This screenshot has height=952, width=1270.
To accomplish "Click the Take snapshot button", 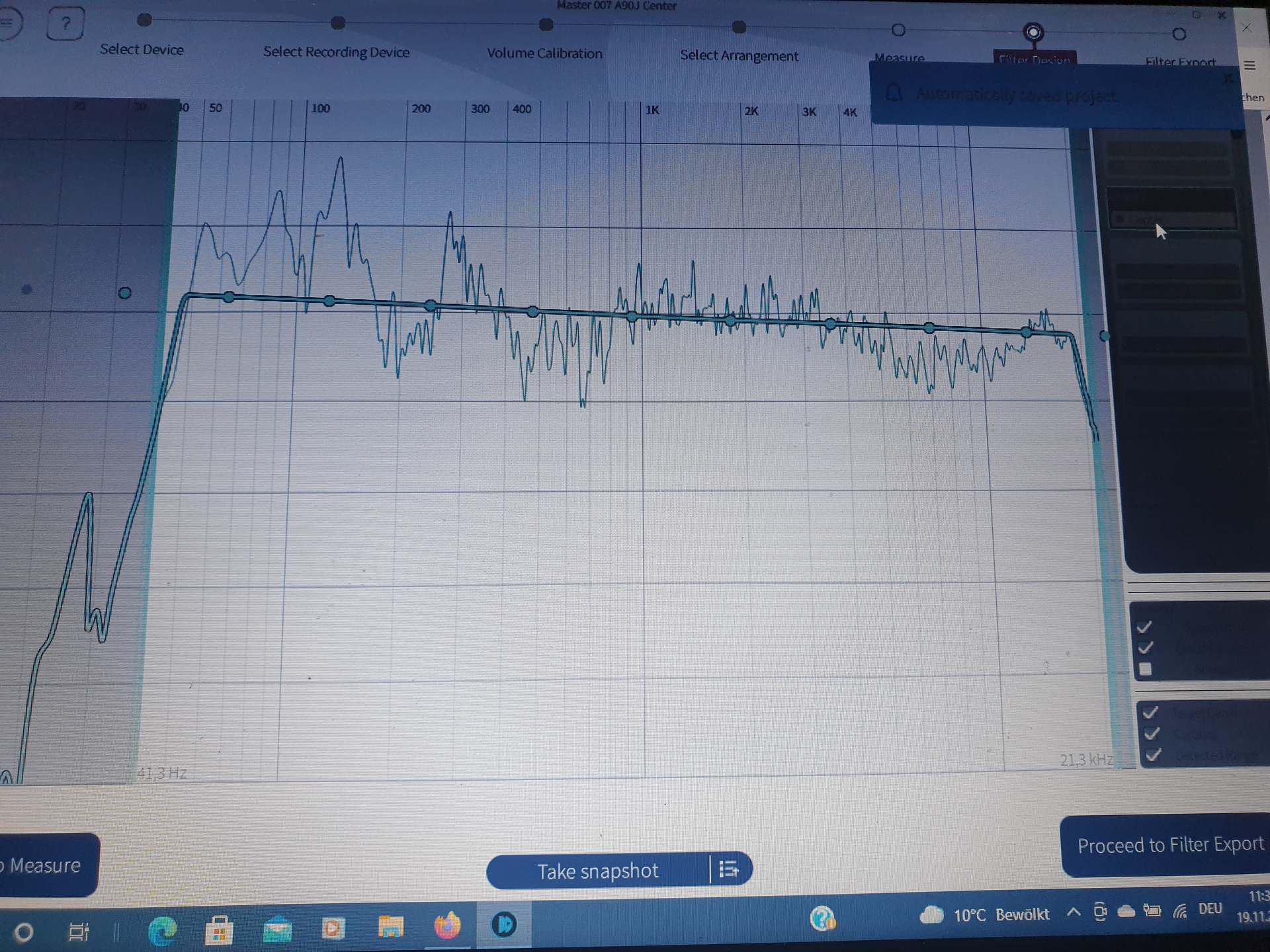I will [x=597, y=871].
